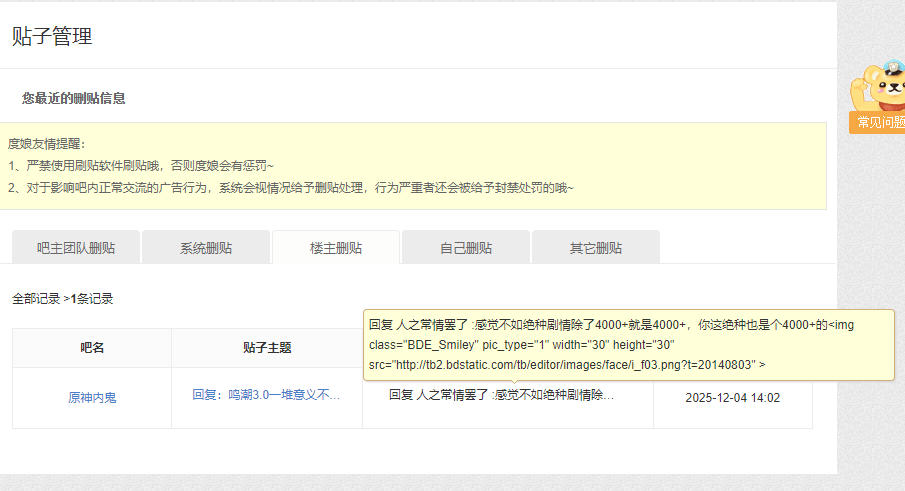This screenshot has height=491, width=905.
Task: Click the 您最近的删贴信息 section title
Action: tap(74, 98)
